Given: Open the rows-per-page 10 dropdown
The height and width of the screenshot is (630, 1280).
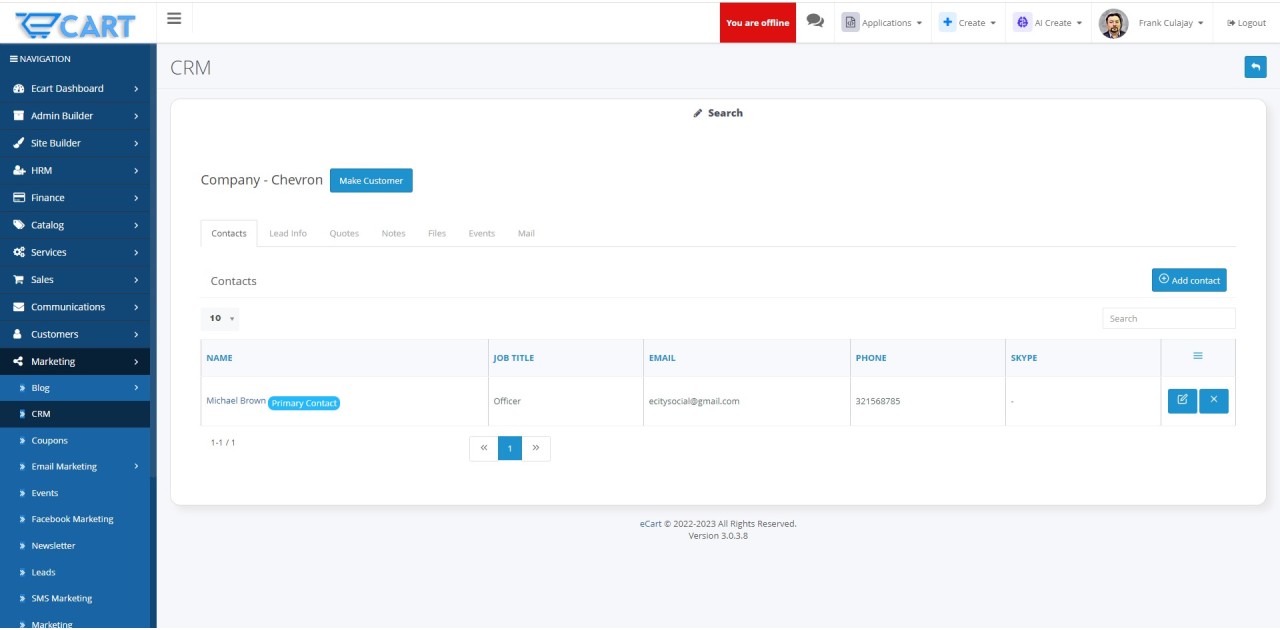Looking at the screenshot, I should coord(220,319).
